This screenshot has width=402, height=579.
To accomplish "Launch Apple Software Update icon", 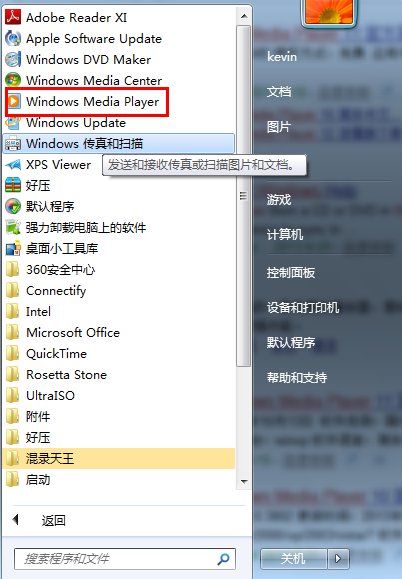I will pyautogui.click(x=13, y=38).
